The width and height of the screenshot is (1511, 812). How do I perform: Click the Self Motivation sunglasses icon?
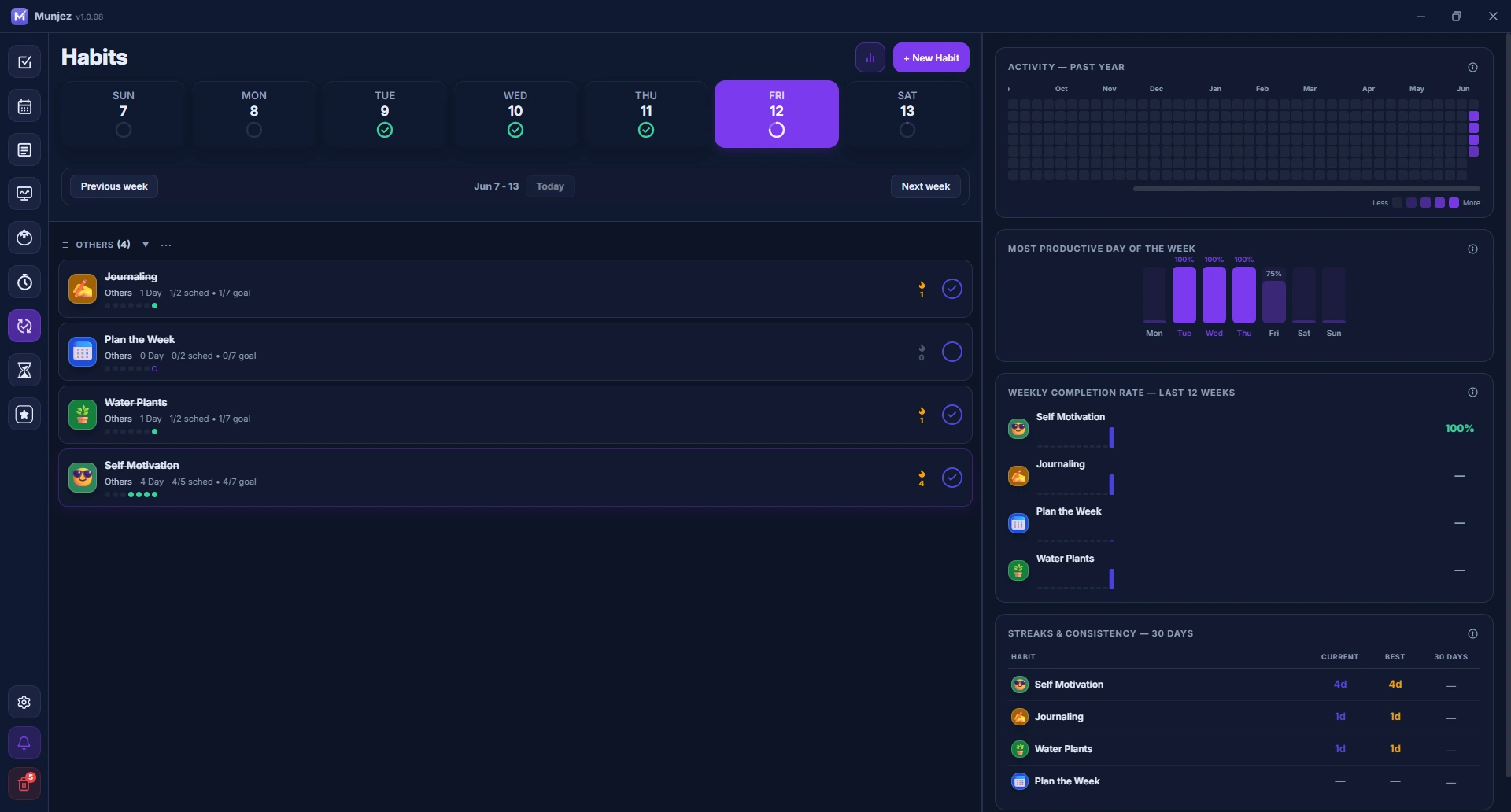point(83,478)
